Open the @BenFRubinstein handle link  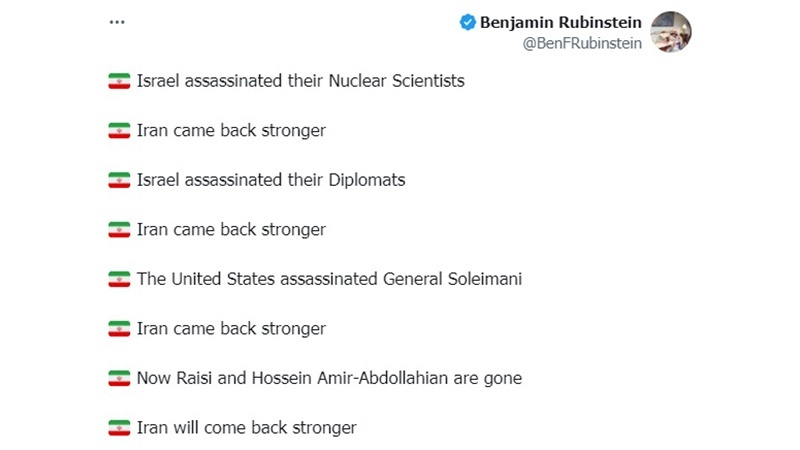point(582,43)
